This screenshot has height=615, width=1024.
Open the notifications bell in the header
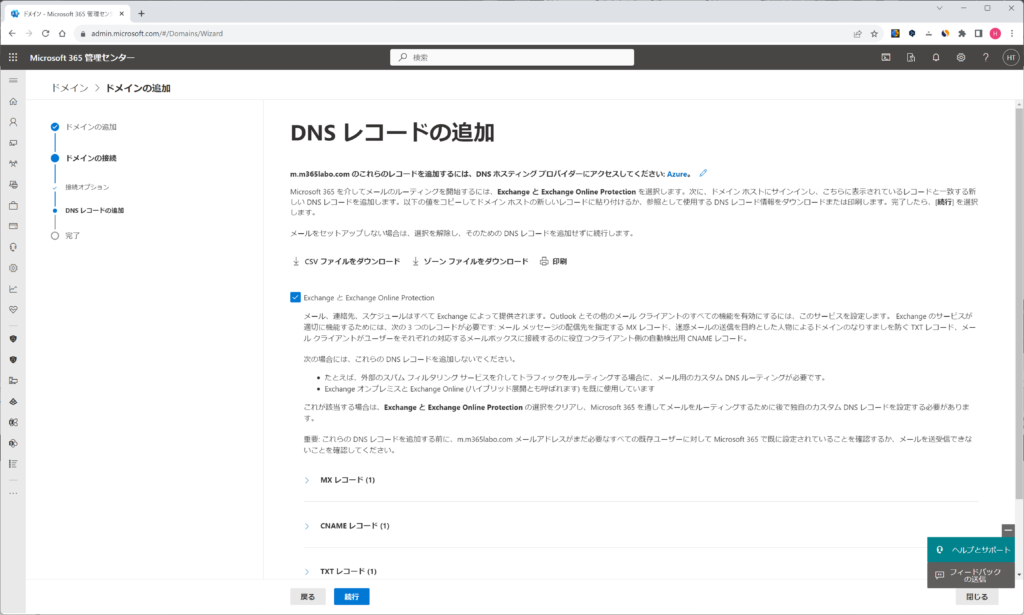[x=936, y=57]
